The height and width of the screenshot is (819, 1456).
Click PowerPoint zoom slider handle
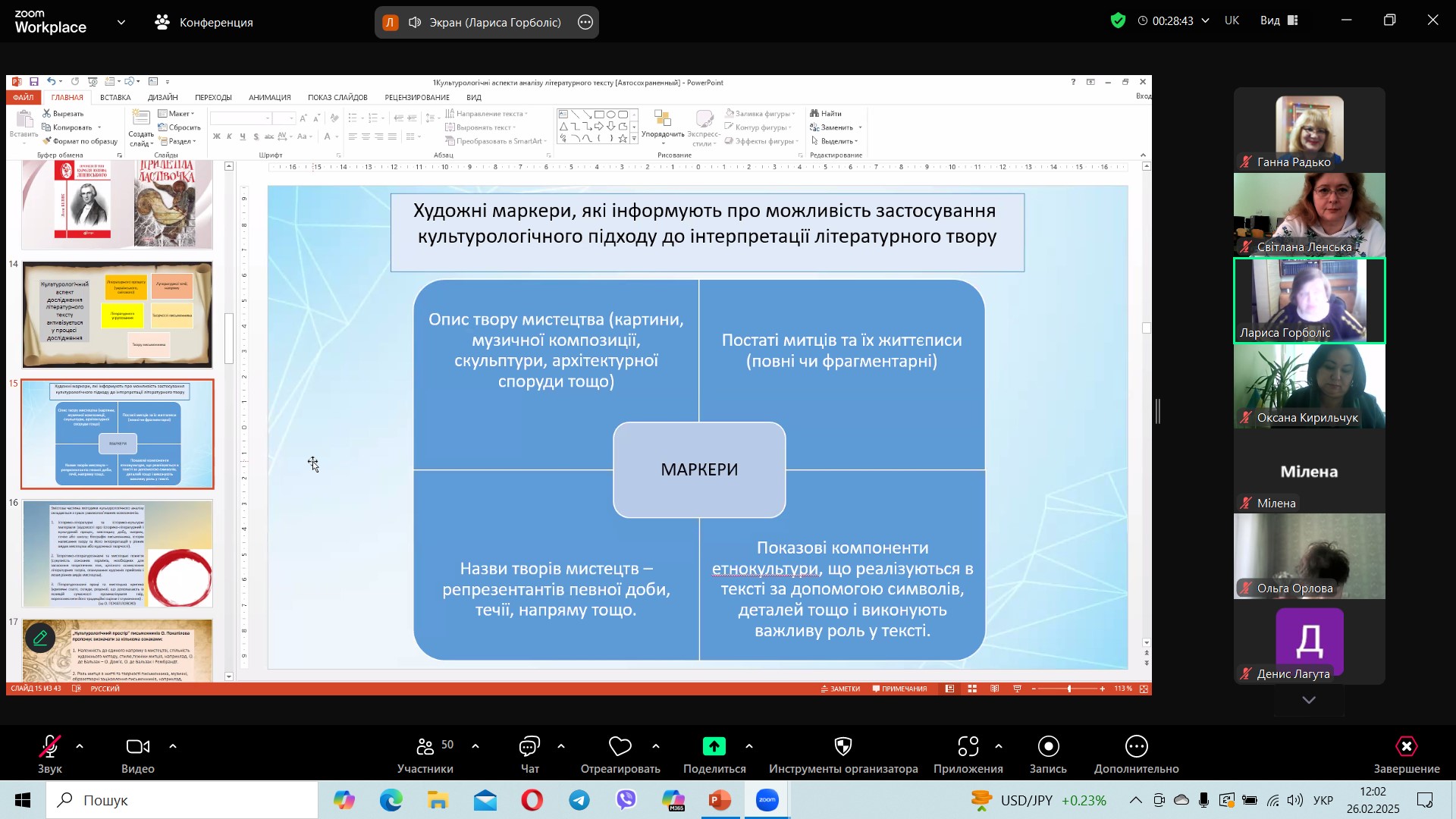(x=1070, y=689)
